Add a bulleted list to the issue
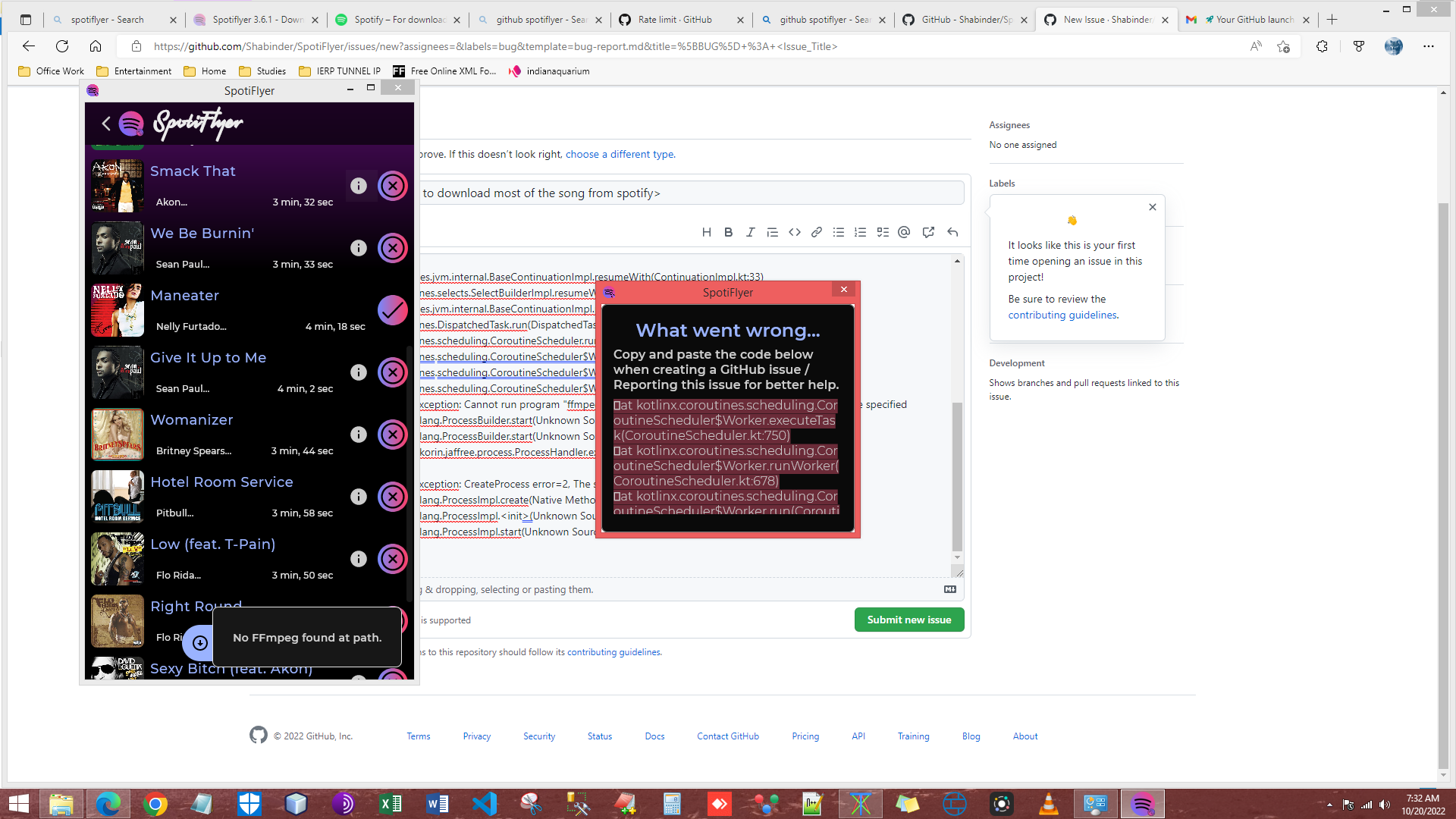This screenshot has width=1456, height=819. [x=838, y=232]
